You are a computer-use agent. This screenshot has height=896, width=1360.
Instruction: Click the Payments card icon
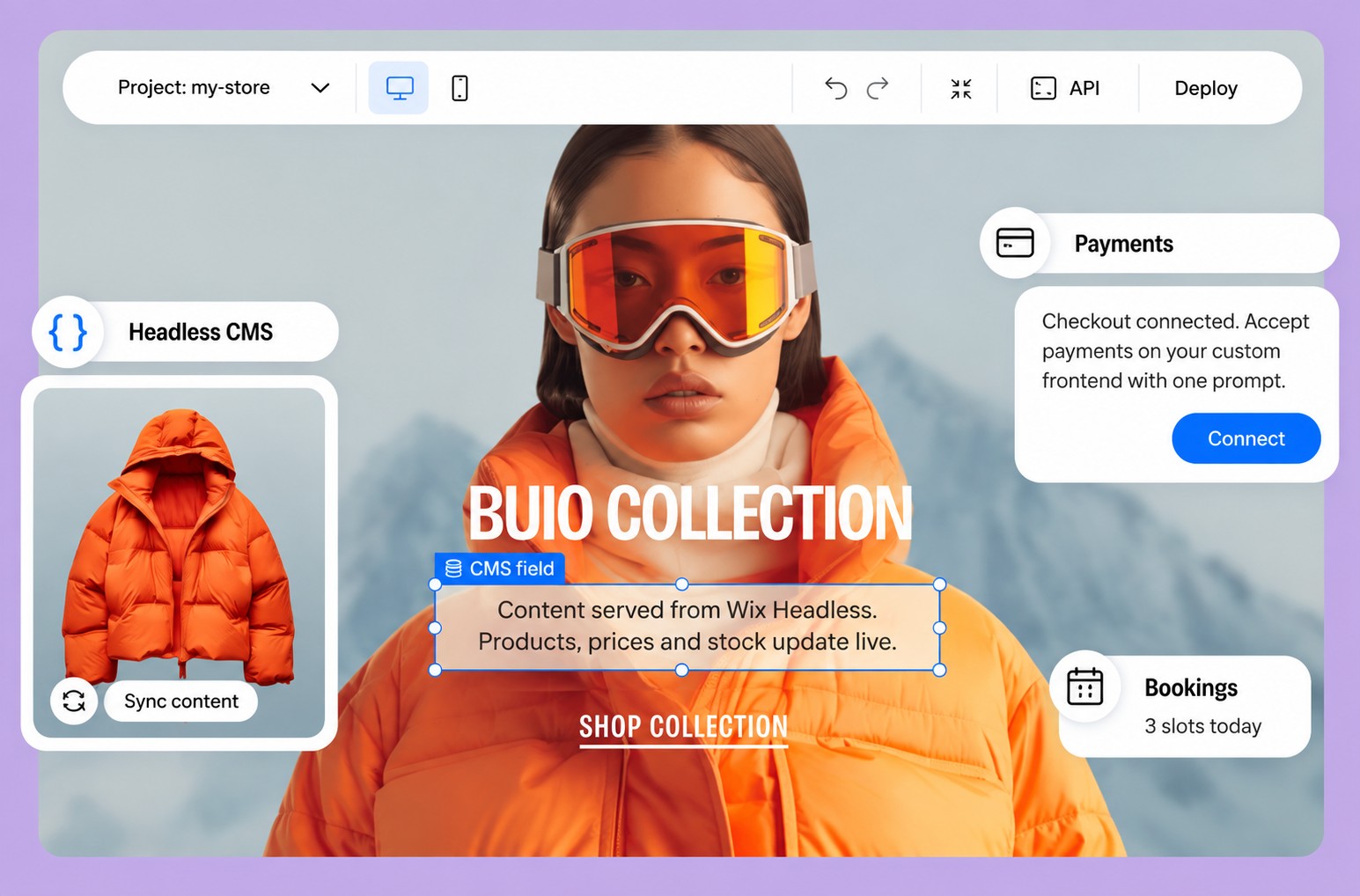[x=1015, y=243]
